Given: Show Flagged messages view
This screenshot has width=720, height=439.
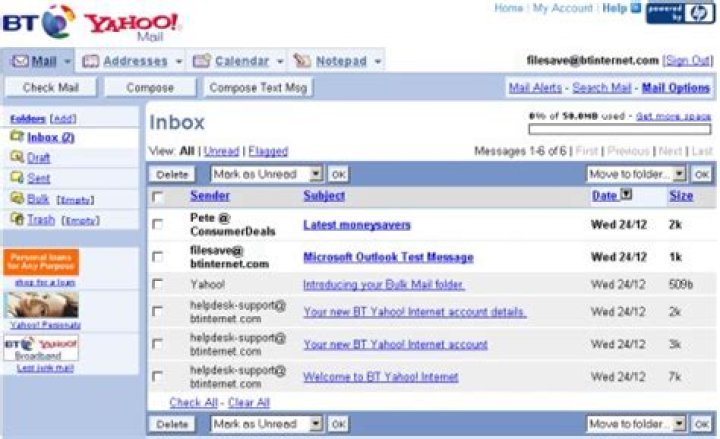Looking at the screenshot, I should click(268, 151).
